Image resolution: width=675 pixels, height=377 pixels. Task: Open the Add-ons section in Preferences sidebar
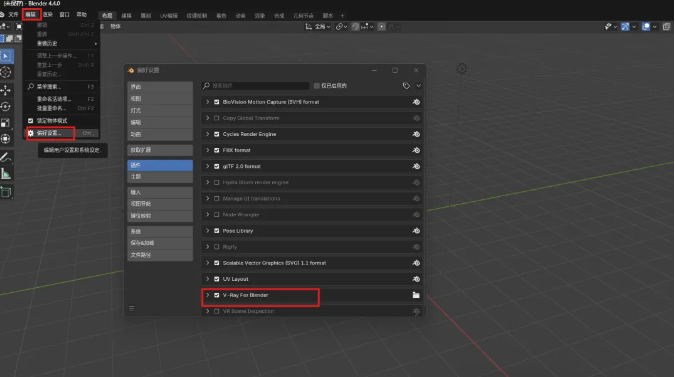[x=160, y=165]
